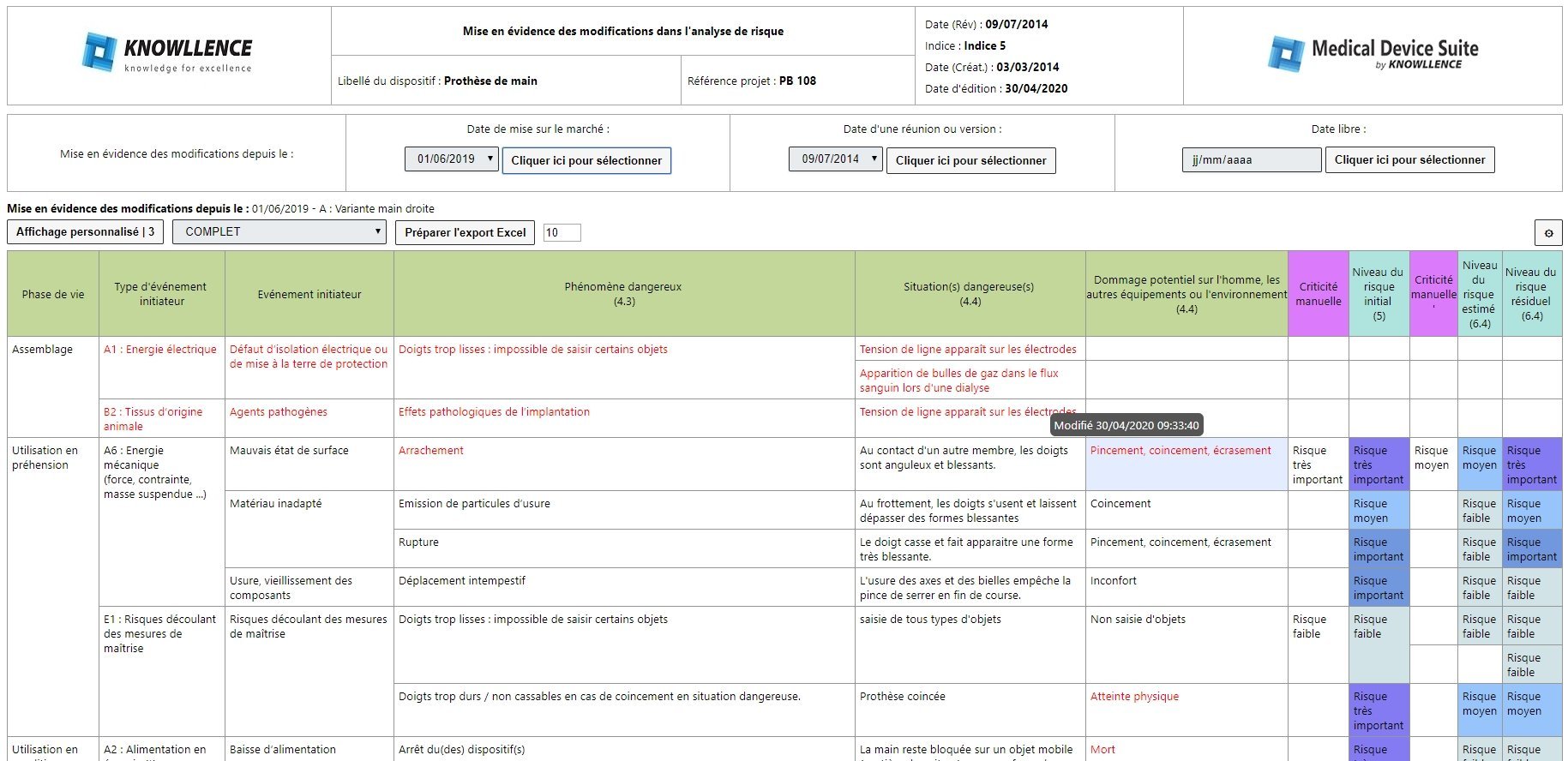This screenshot has width=1568, height=761.
Task: Click the red Mort damage cell
Action: tap(1187, 749)
